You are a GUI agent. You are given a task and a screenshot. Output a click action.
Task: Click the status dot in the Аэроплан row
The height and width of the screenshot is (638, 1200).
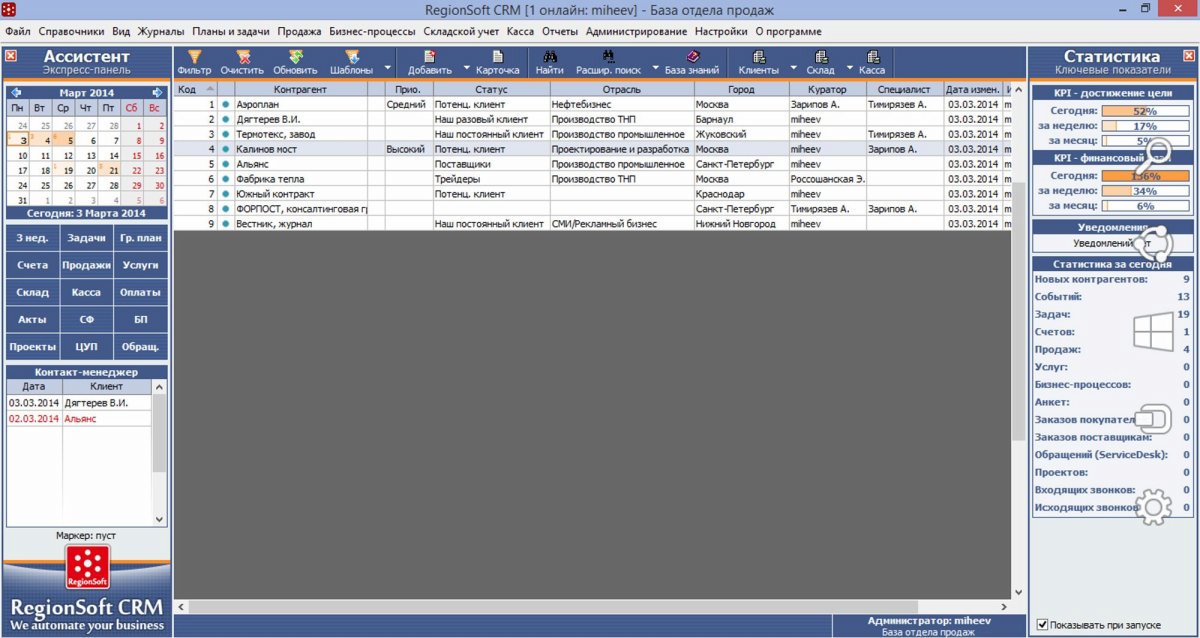tap(225, 104)
